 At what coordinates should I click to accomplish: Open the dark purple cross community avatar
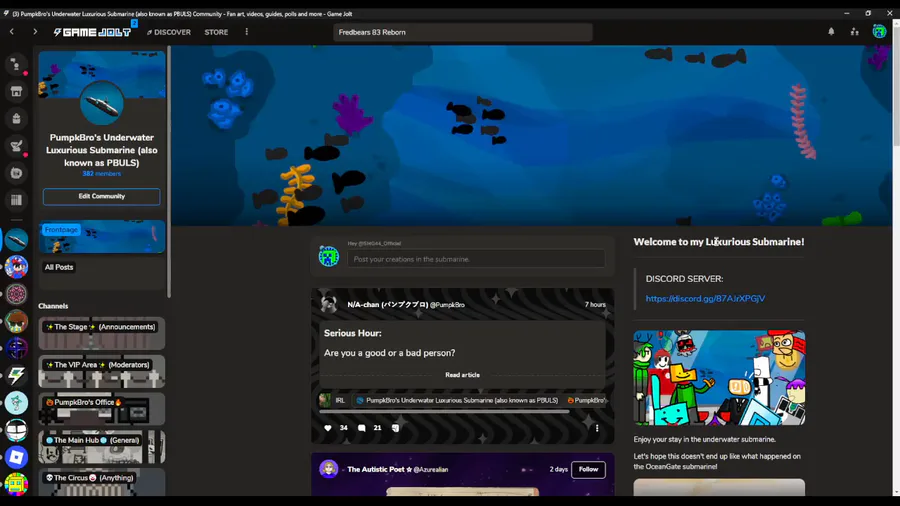(16, 348)
